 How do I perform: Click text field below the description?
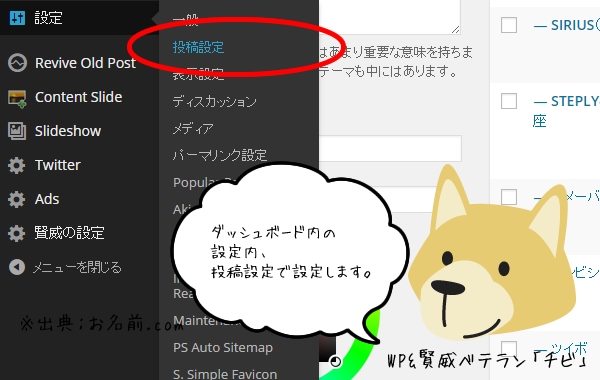click(x=390, y=148)
